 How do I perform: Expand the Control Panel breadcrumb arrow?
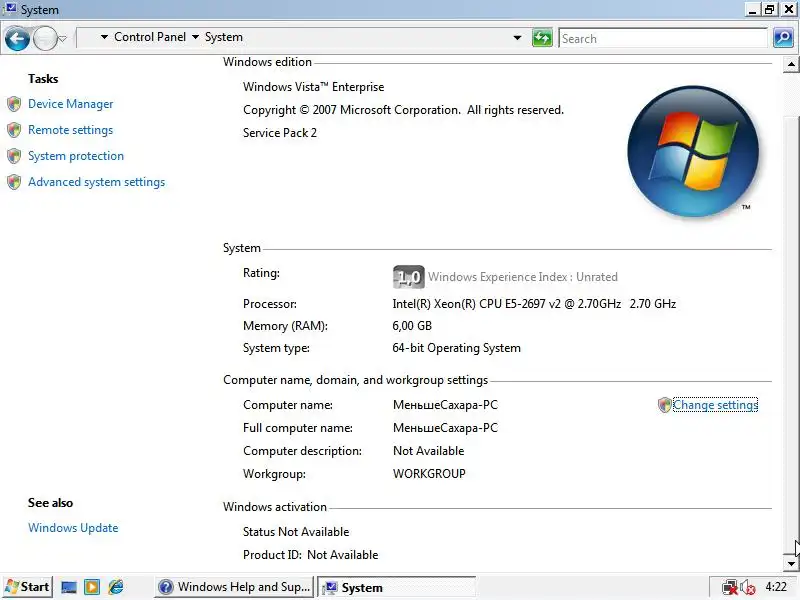[195, 37]
